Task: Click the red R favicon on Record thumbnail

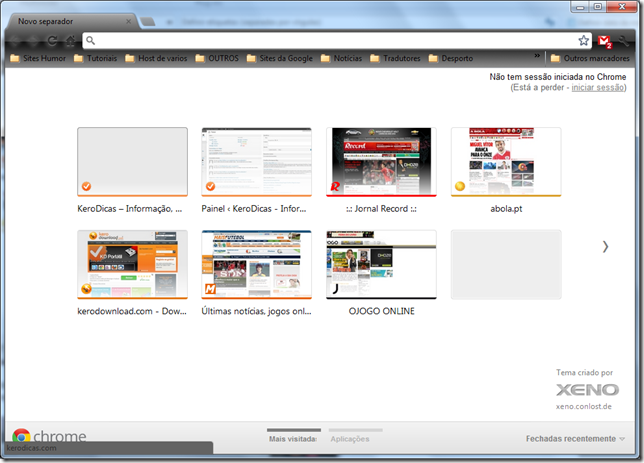Action: [x=335, y=187]
